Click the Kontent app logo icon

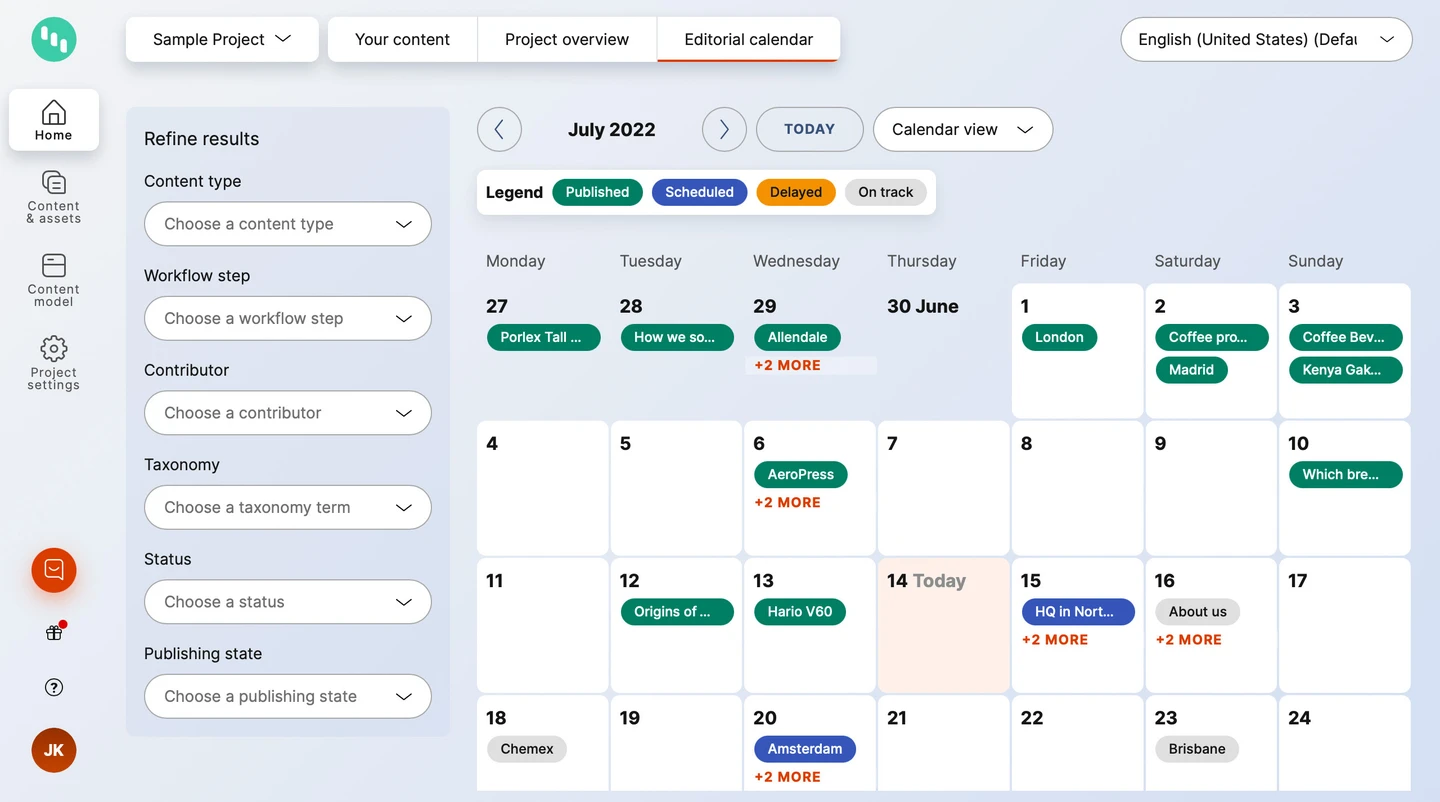pyautogui.click(x=54, y=40)
